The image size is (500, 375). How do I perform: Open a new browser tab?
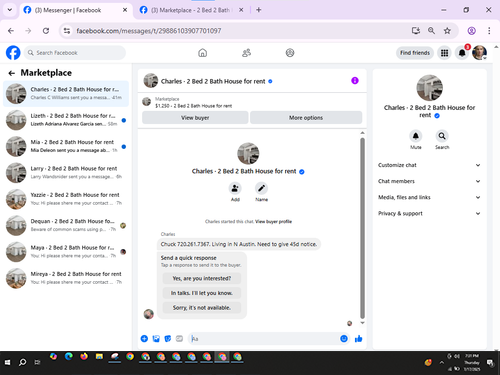point(259,10)
